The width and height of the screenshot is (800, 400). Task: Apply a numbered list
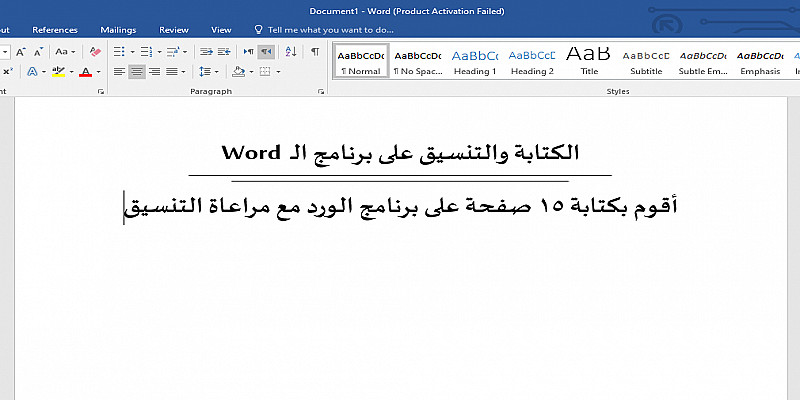(x=146, y=52)
